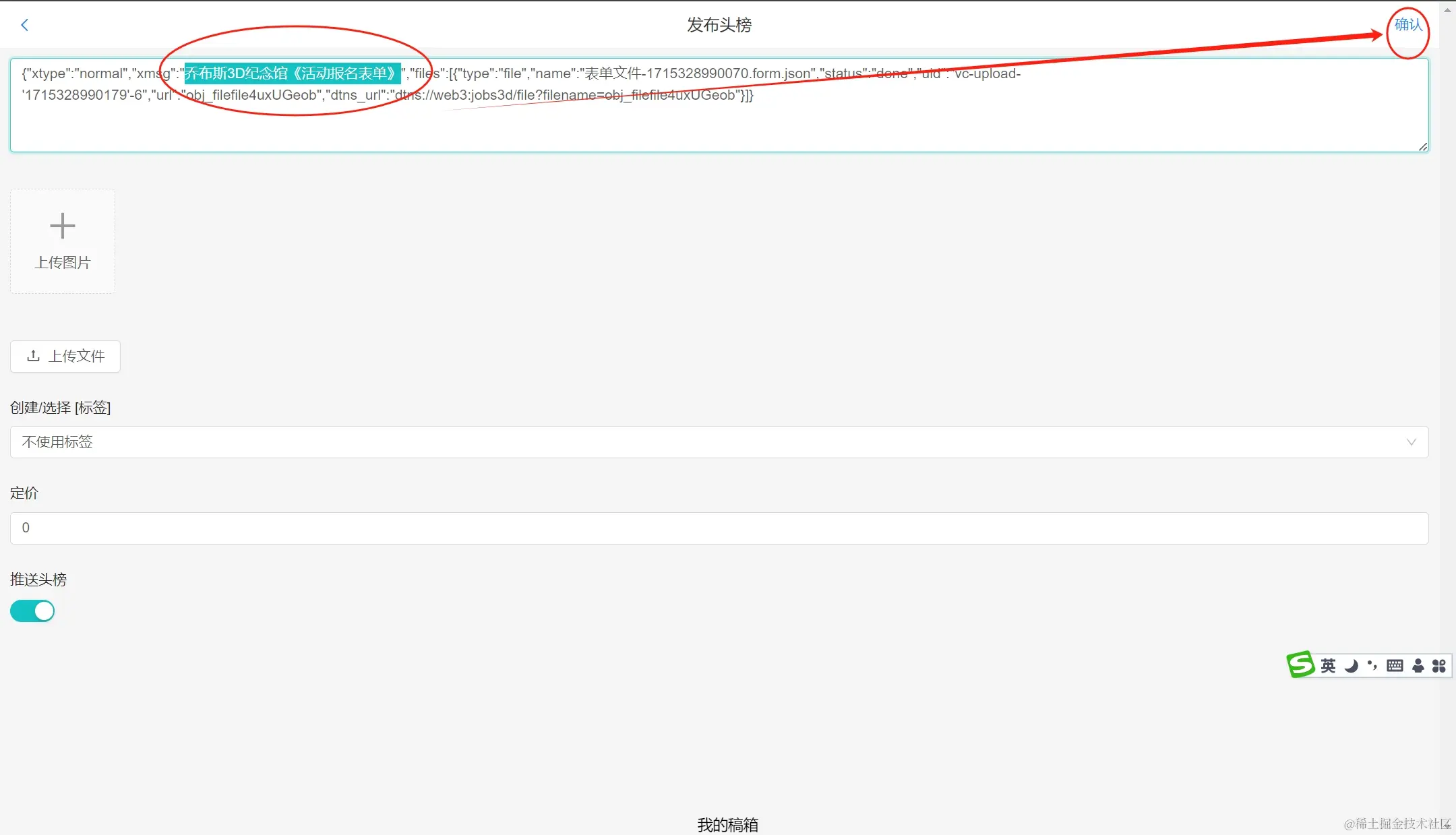Toggle punctuation mode in Sogou toolbar
The image size is (1456, 835).
1372,666
